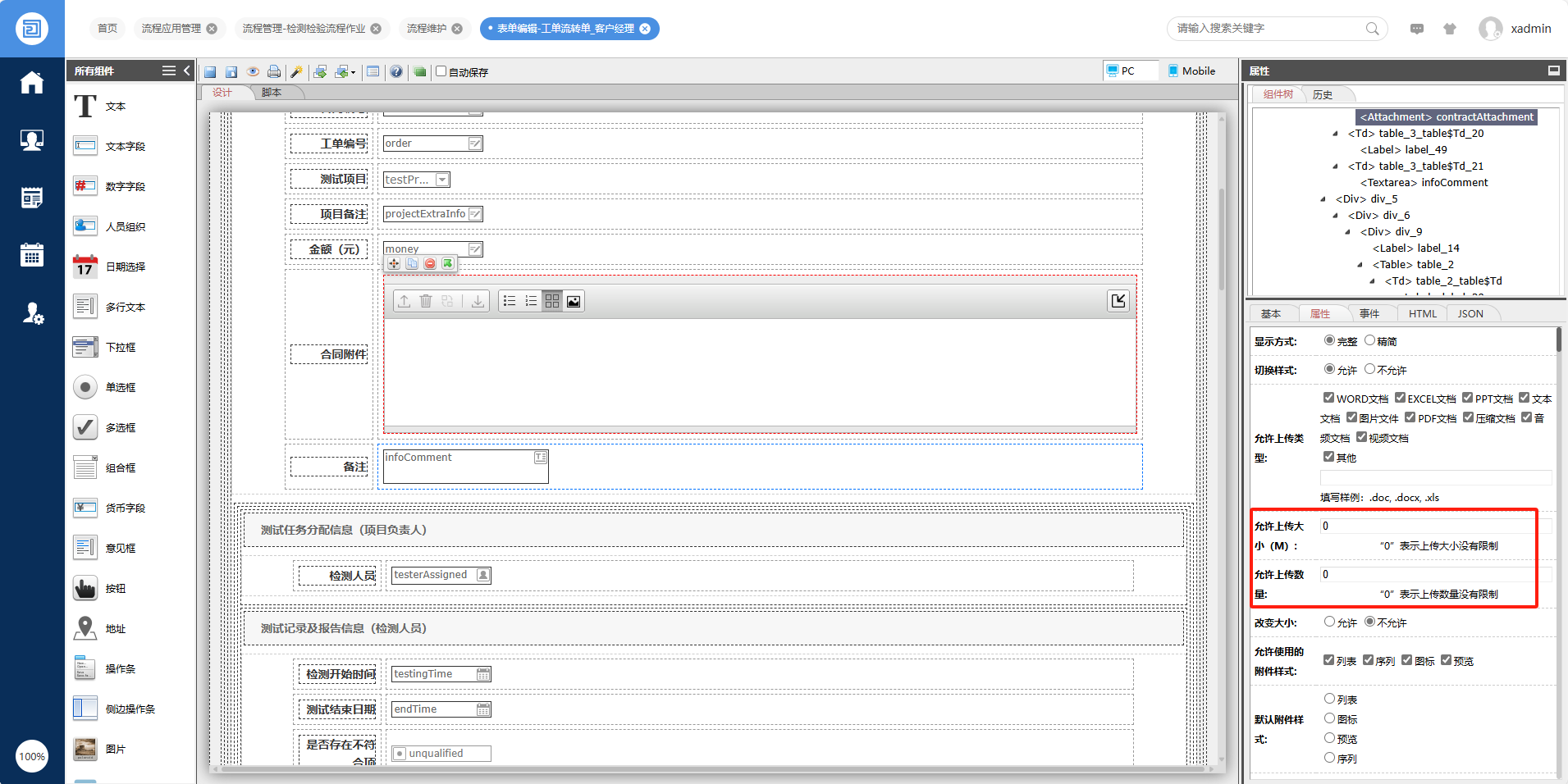The image size is (1568, 784).
Task: Open the HTML properties tab
Action: click(x=1423, y=313)
